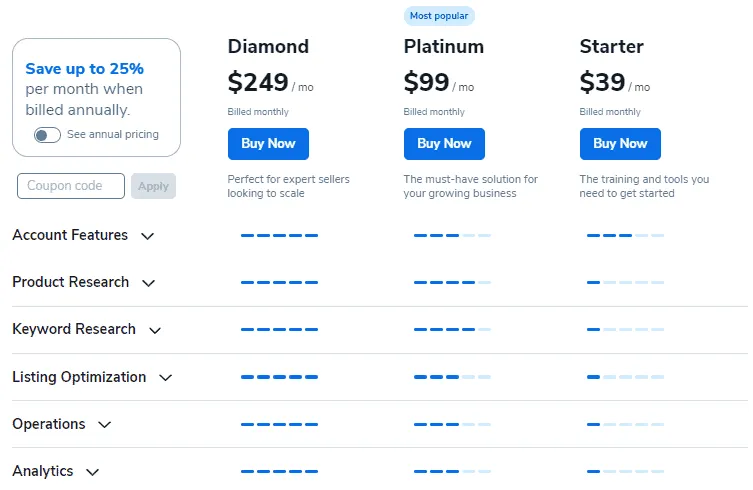This screenshot has width=753, height=490.
Task: Click Starter Keyword Research level bar
Action: tap(625, 330)
